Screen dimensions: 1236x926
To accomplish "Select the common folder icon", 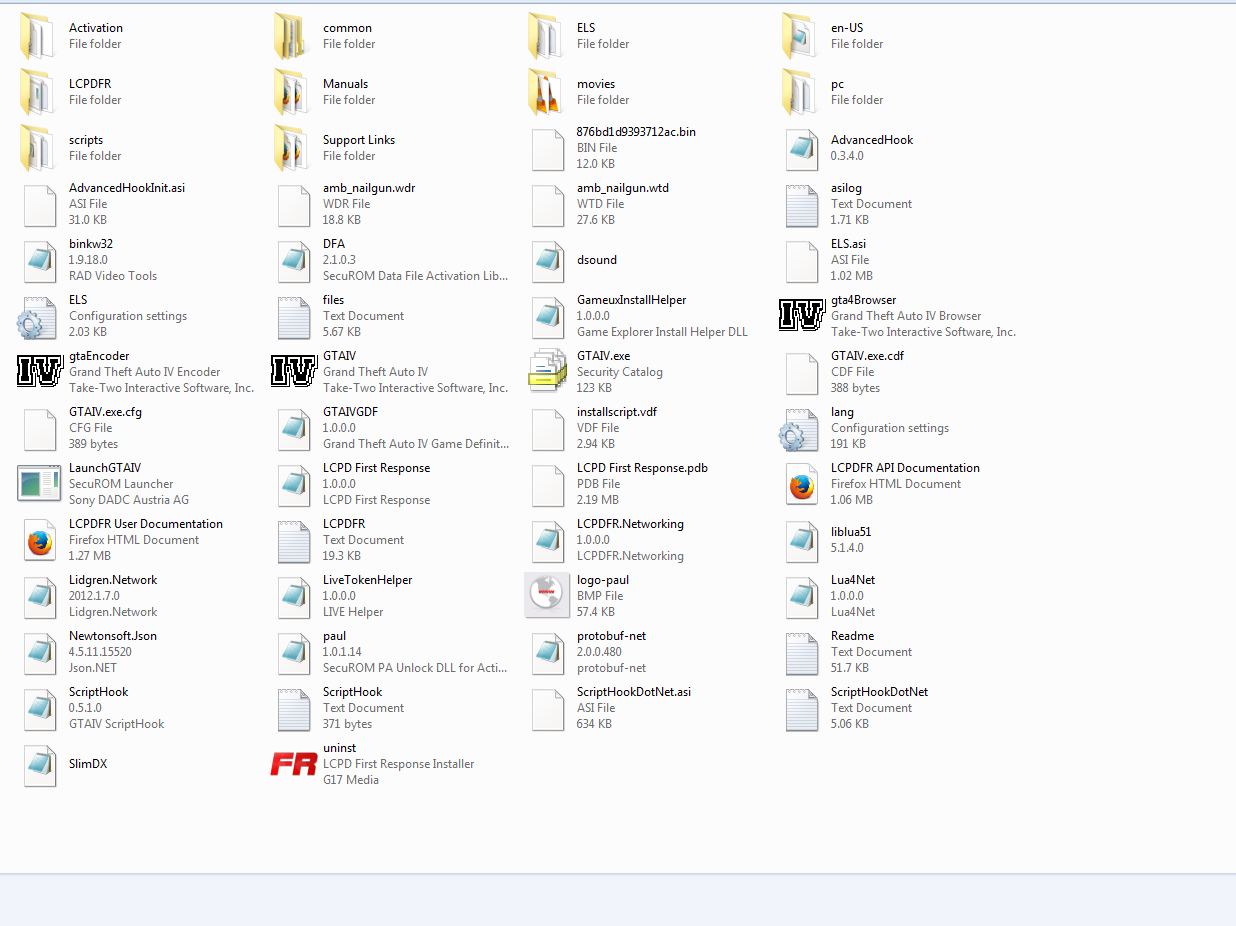I will tap(292, 36).
